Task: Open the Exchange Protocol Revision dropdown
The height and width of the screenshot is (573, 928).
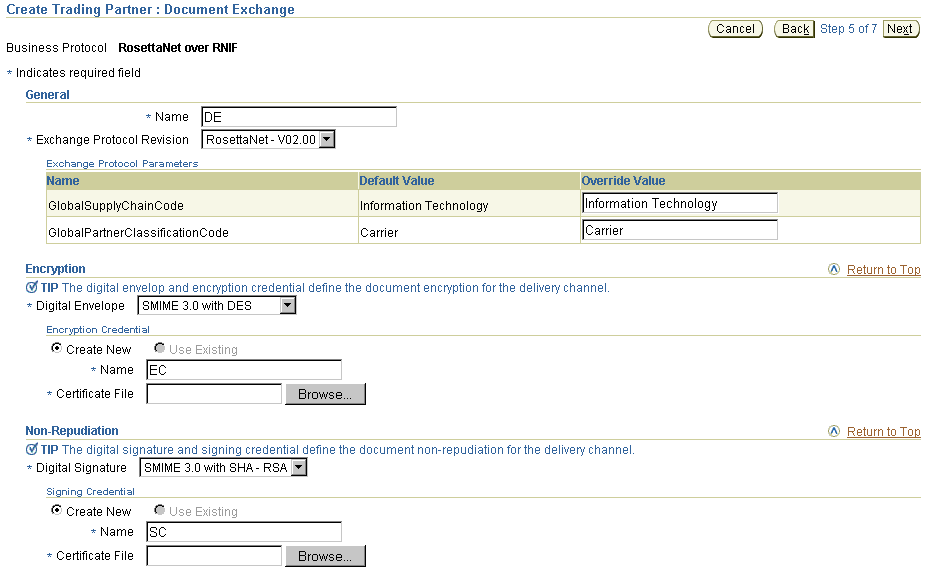Action: [268, 140]
